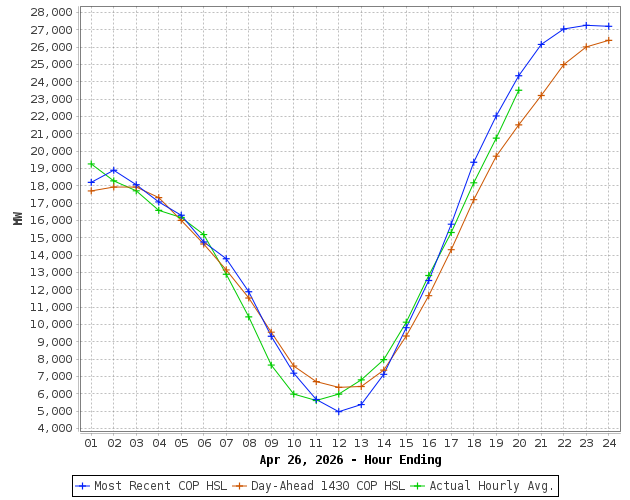Select the "Day-Ahead 1430 COP HSL" legend label
The image size is (630, 500).
[x=327, y=486]
